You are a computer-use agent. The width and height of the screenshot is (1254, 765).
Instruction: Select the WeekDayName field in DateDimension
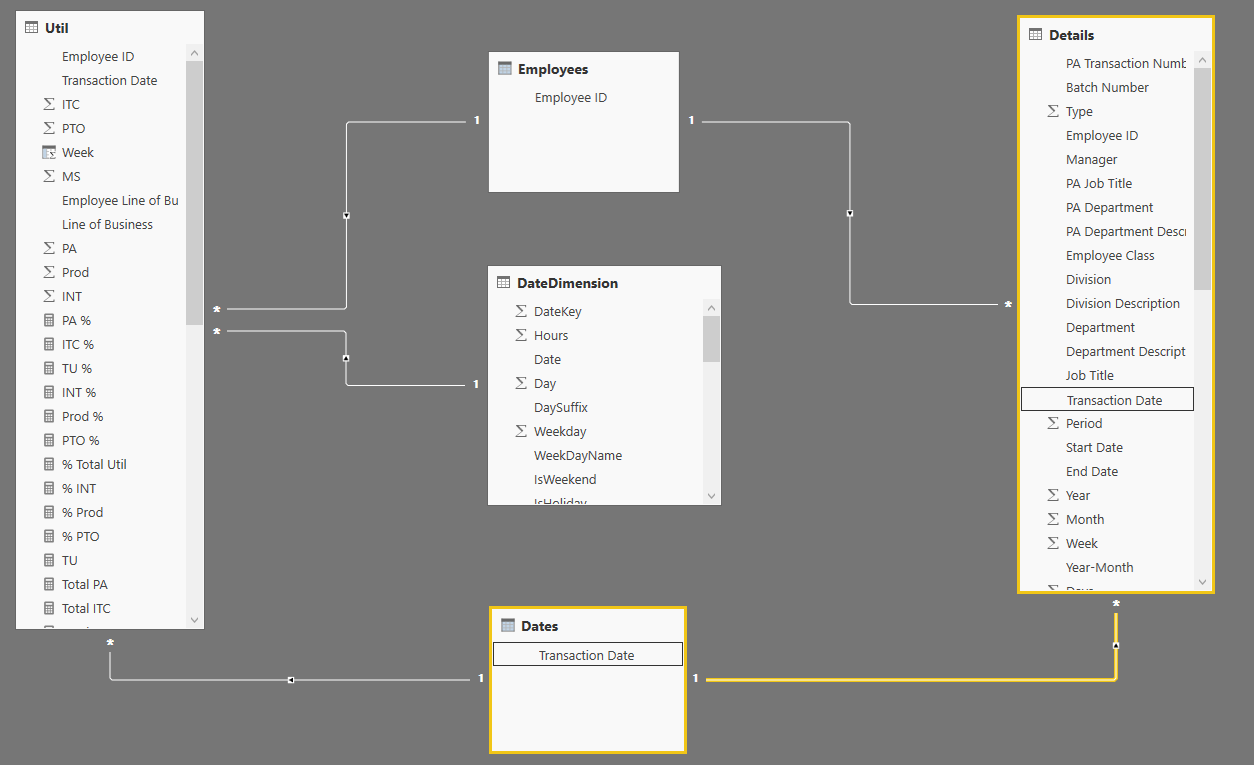point(578,455)
